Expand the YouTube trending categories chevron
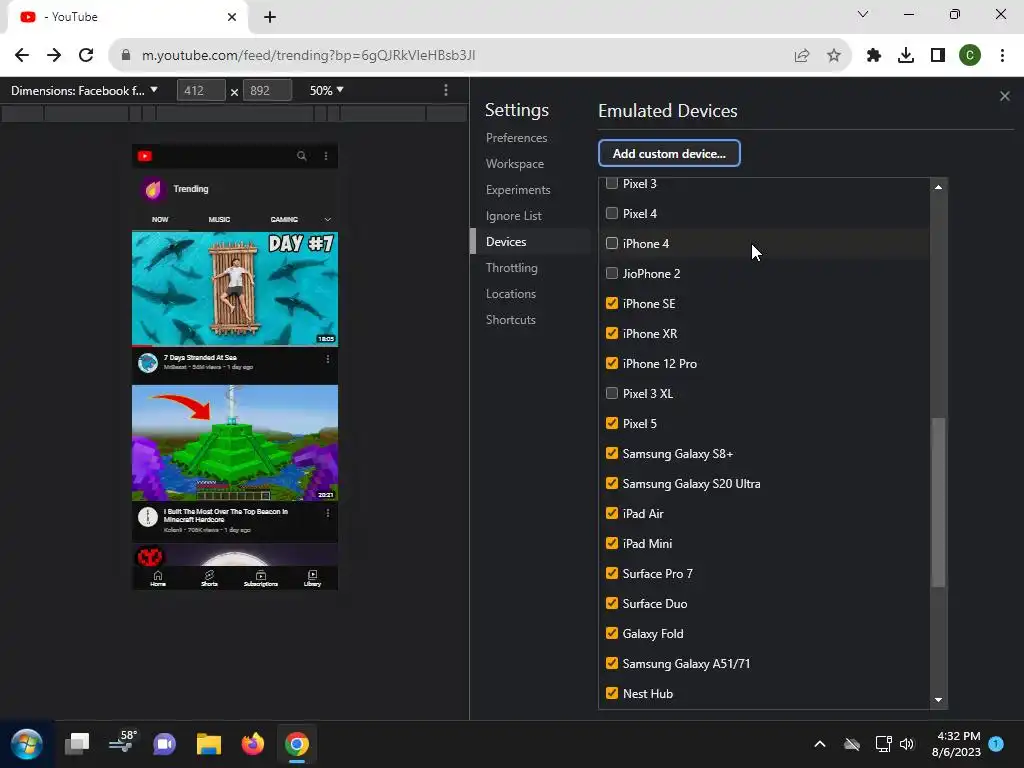This screenshot has height=768, width=1024. tap(327, 219)
